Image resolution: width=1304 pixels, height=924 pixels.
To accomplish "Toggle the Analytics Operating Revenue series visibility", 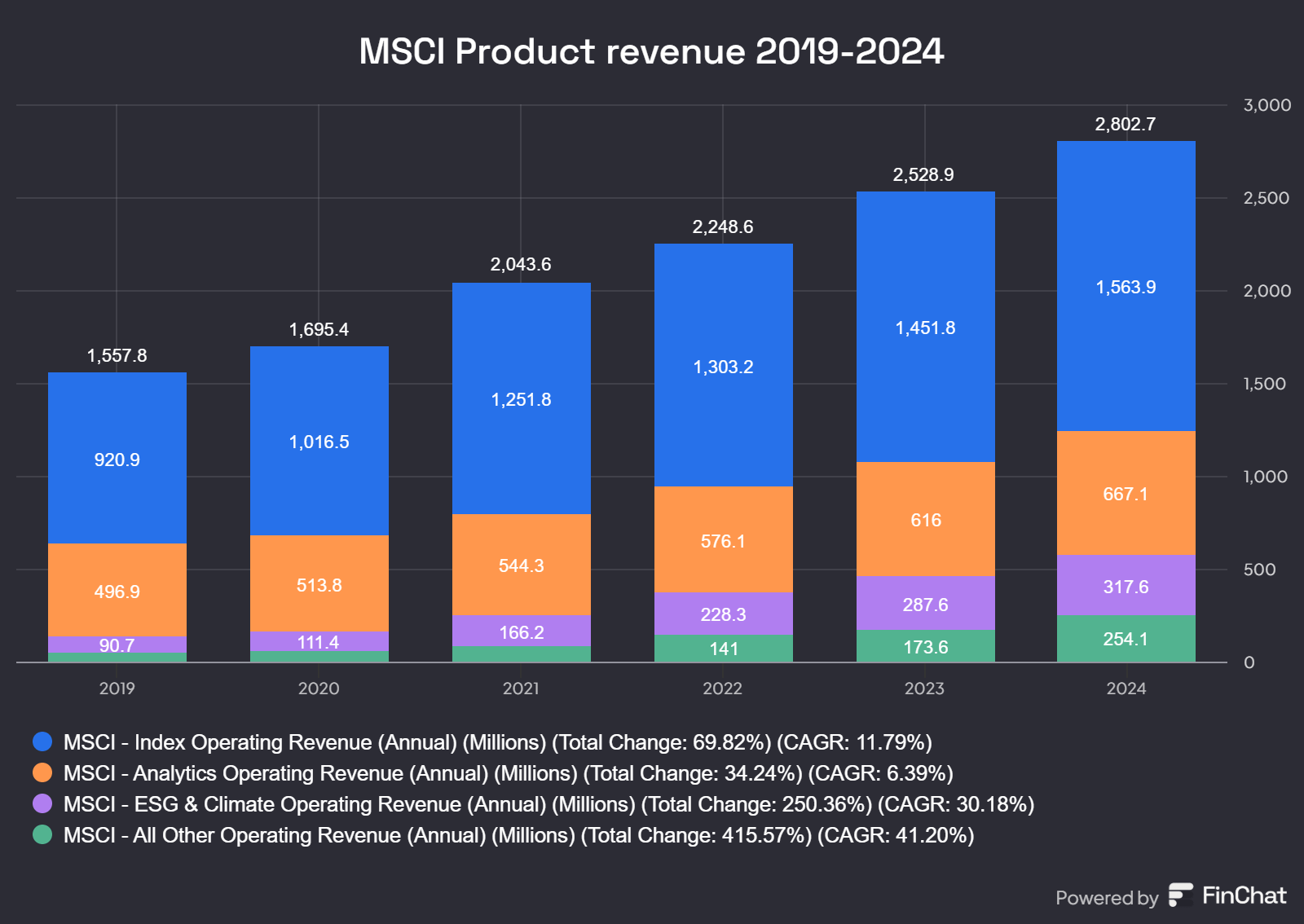I will click(505, 773).
